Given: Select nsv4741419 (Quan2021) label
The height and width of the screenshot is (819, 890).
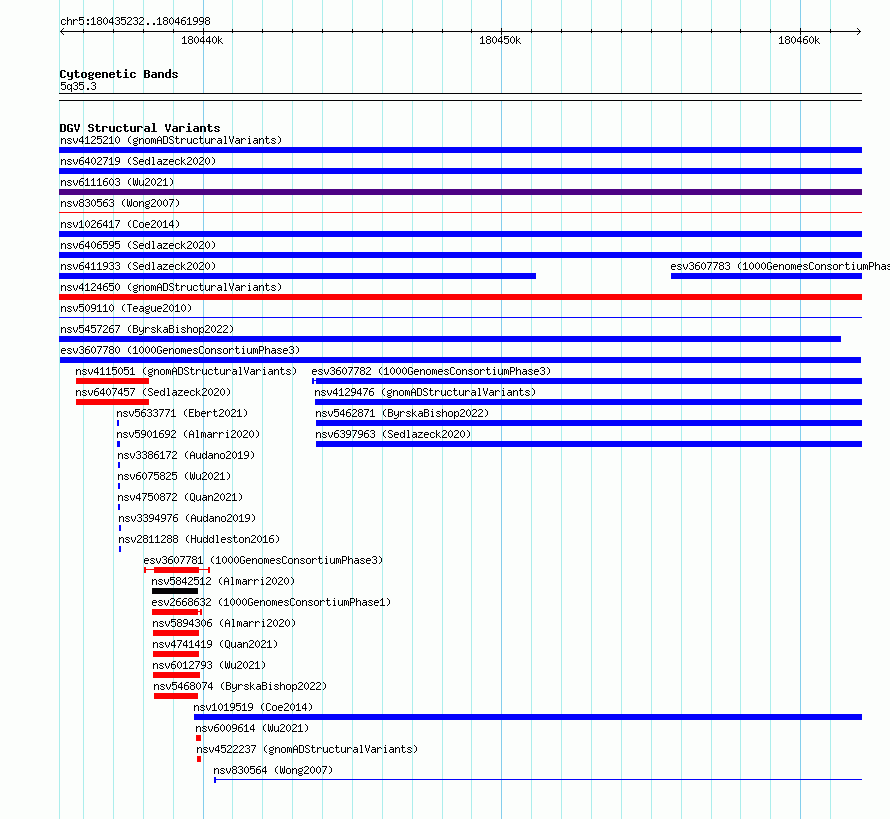Looking at the screenshot, I should 215,644.
